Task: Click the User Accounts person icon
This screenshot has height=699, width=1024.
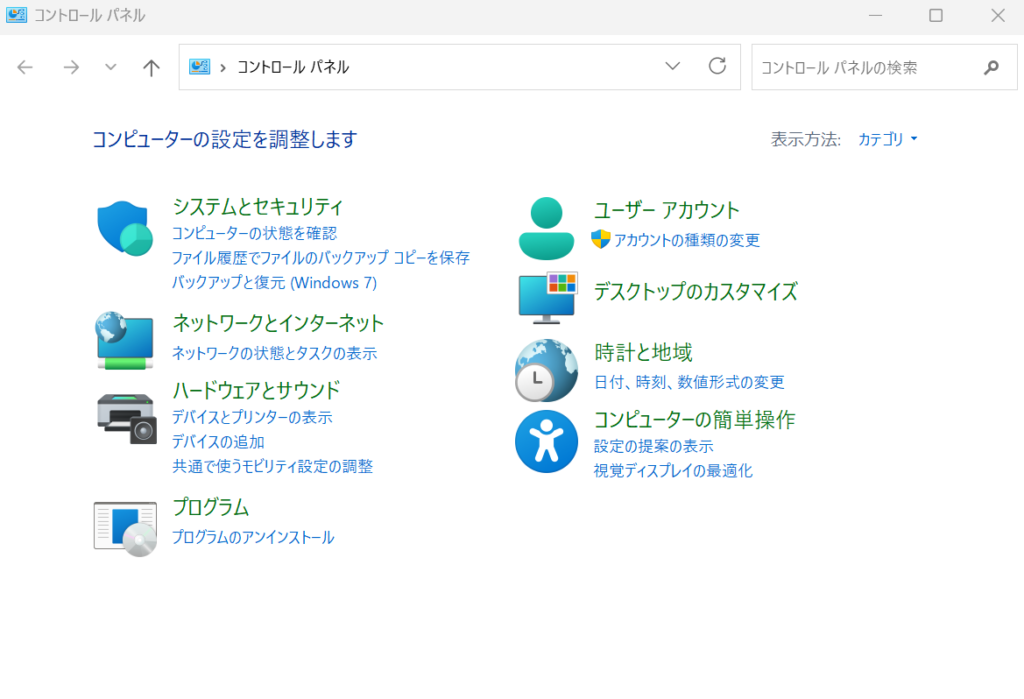Action: click(546, 228)
